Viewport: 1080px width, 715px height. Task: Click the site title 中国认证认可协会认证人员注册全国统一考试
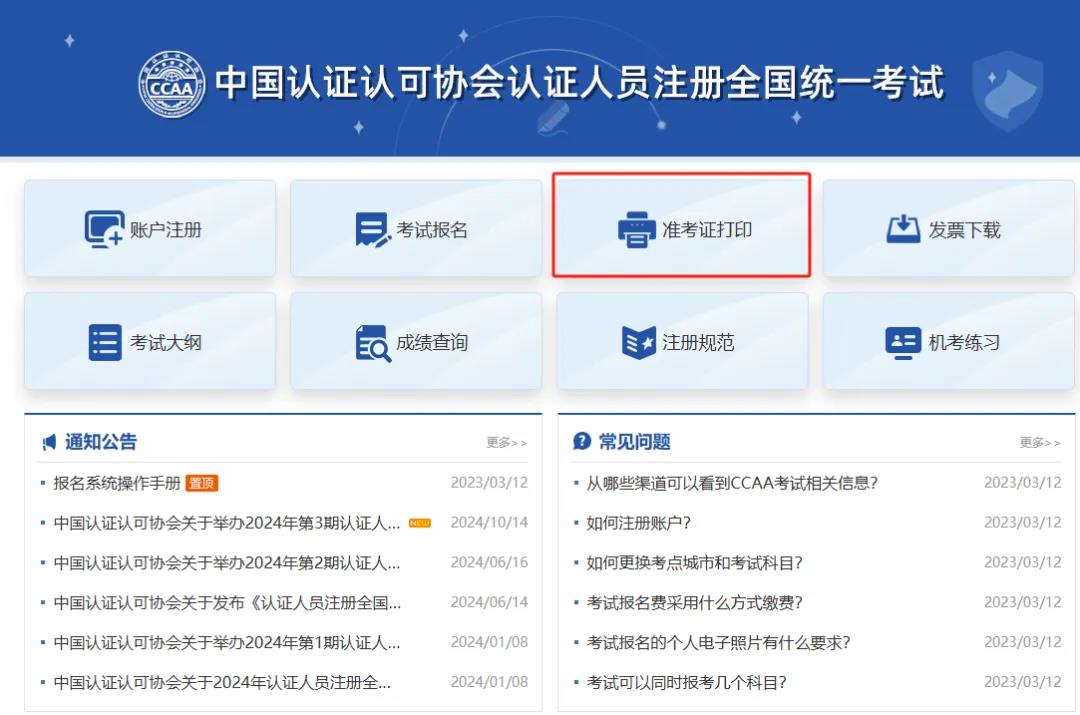pyautogui.click(x=579, y=83)
